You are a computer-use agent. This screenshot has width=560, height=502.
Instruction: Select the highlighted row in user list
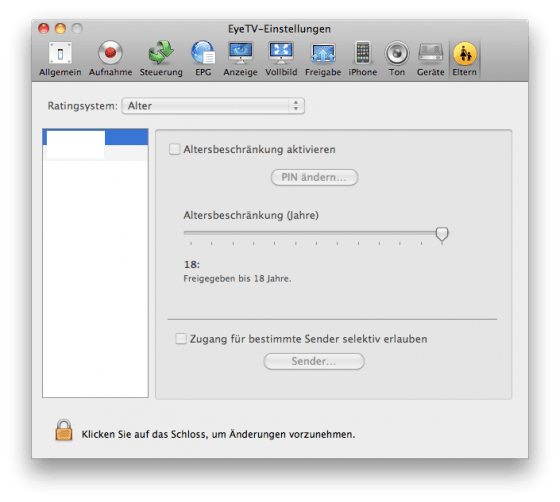95,137
